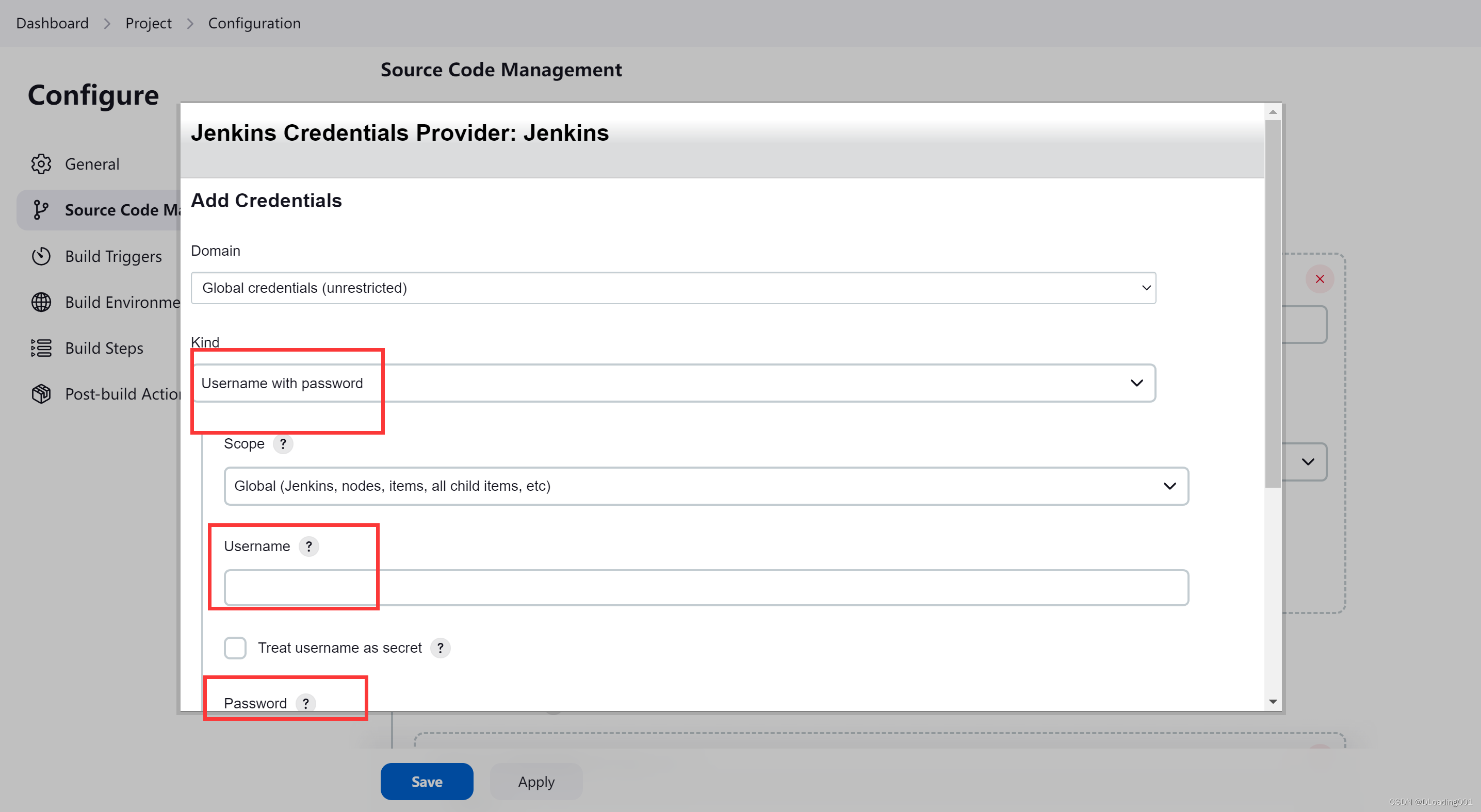Click the General gear icon

click(41, 164)
